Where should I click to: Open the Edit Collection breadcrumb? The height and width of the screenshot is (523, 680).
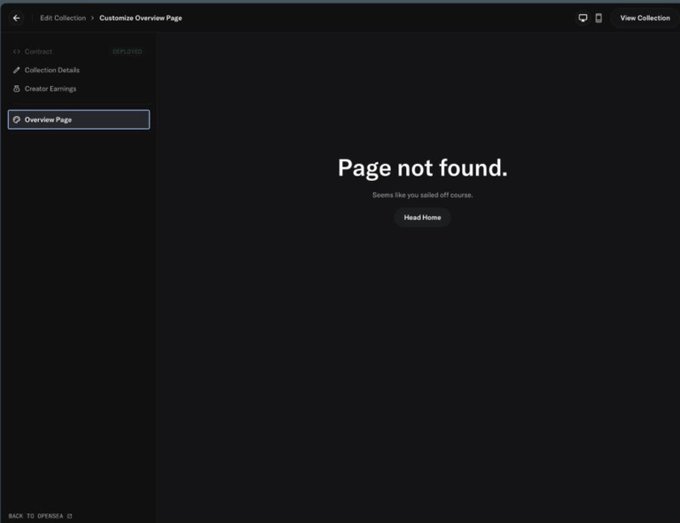63,18
